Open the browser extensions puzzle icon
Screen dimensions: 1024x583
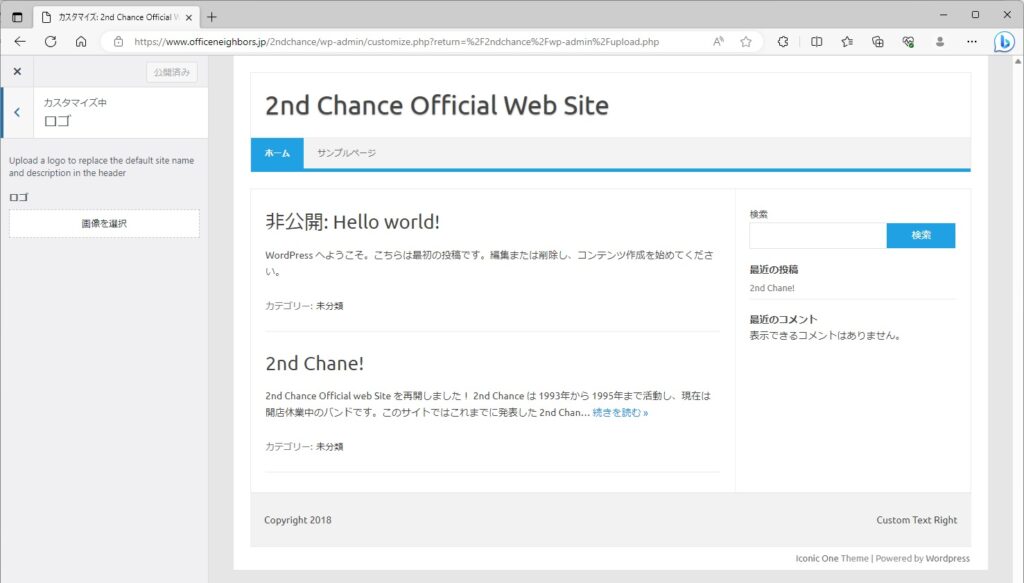click(x=783, y=42)
